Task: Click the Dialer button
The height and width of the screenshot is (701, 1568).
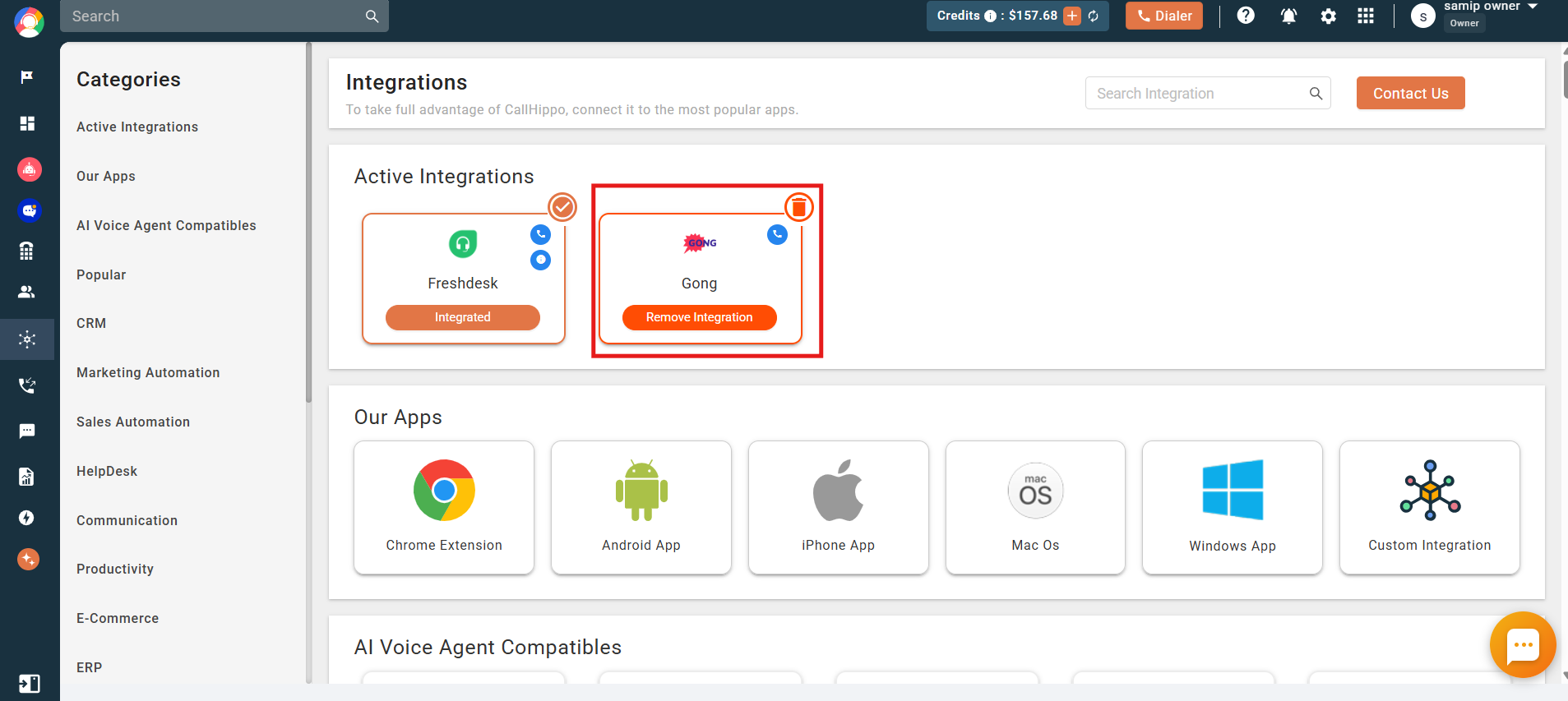Action: tap(1163, 16)
